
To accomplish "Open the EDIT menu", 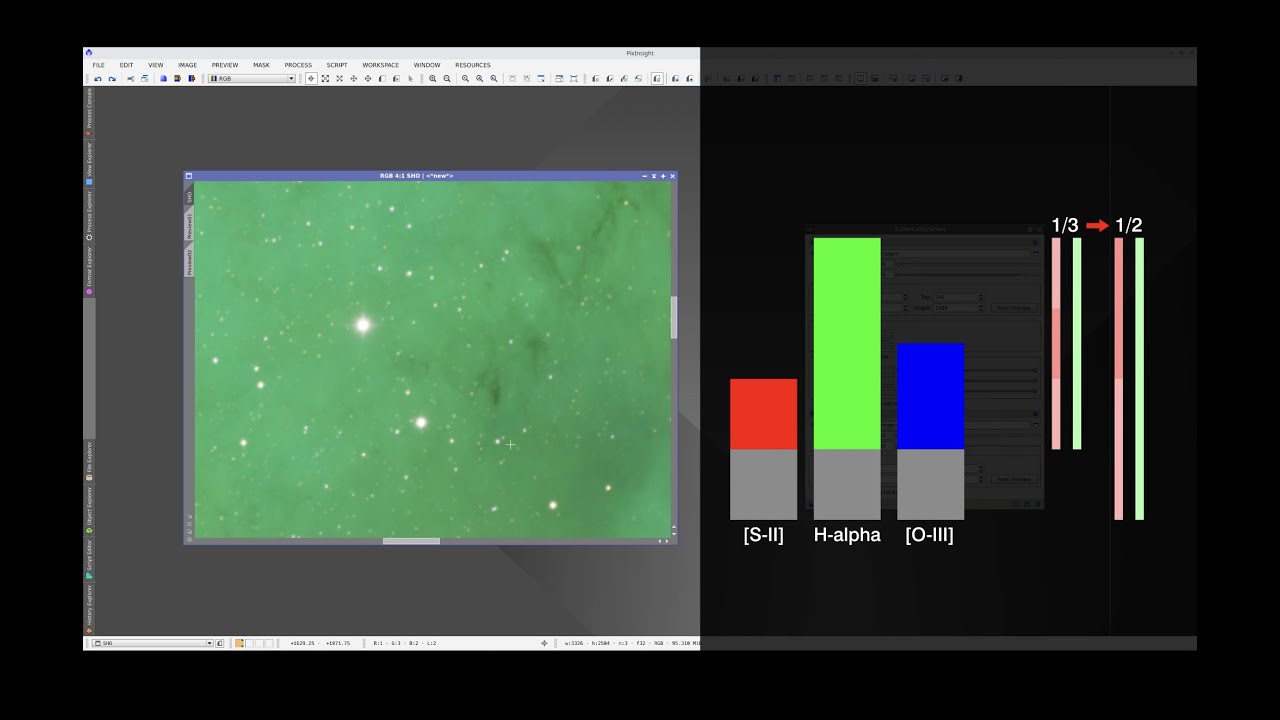I will [x=126, y=65].
